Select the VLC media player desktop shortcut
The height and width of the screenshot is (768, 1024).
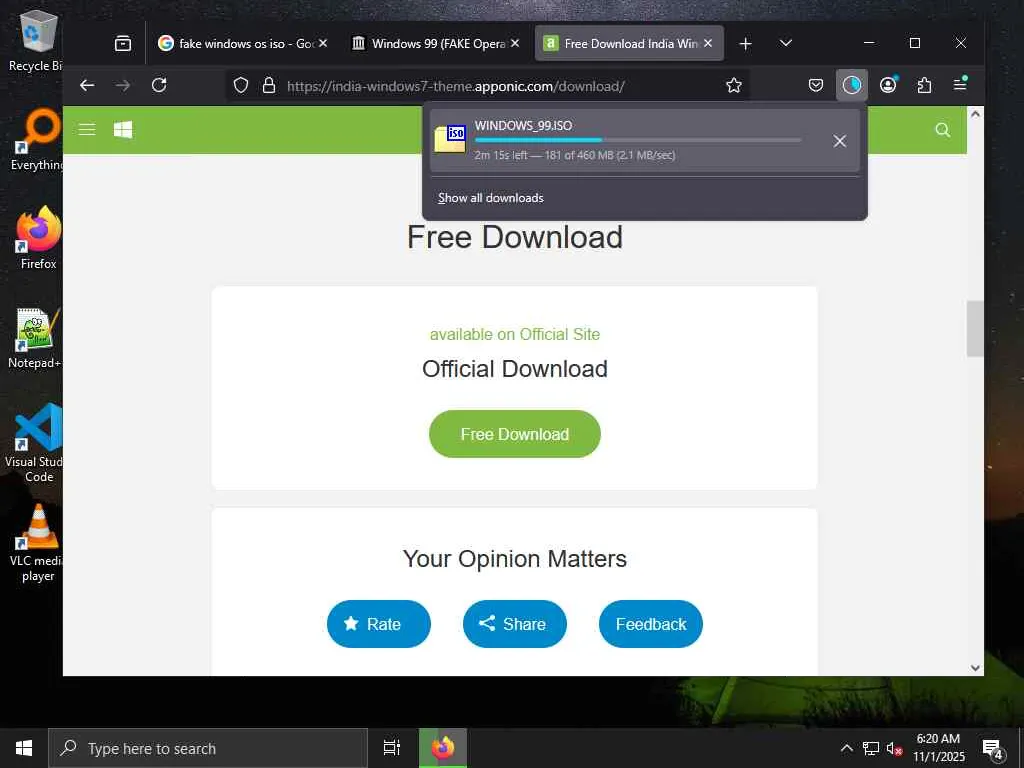pyautogui.click(x=37, y=542)
